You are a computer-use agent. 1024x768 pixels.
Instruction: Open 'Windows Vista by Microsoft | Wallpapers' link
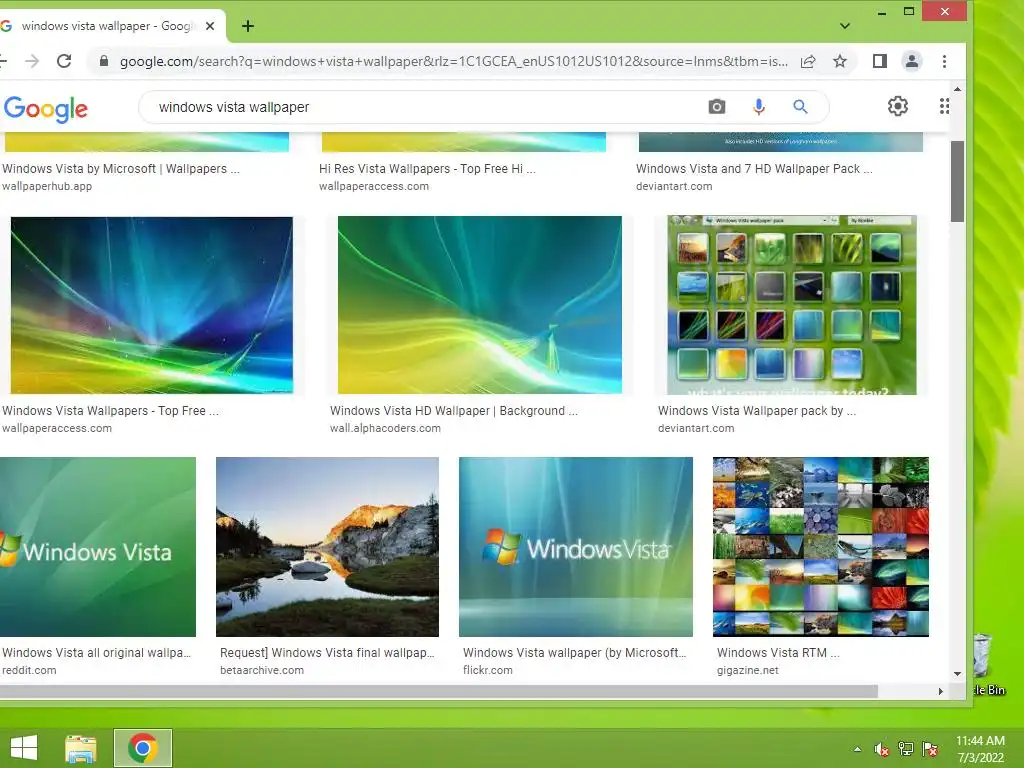[121, 168]
